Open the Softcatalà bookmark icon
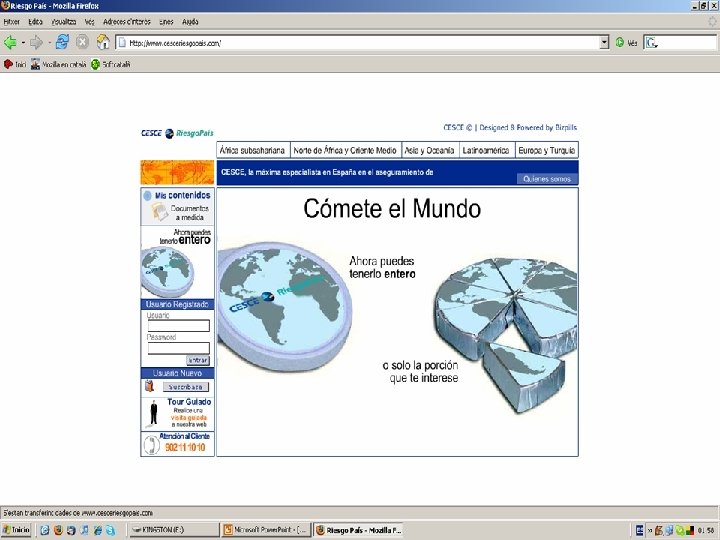The width and height of the screenshot is (720, 540). [x=96, y=64]
